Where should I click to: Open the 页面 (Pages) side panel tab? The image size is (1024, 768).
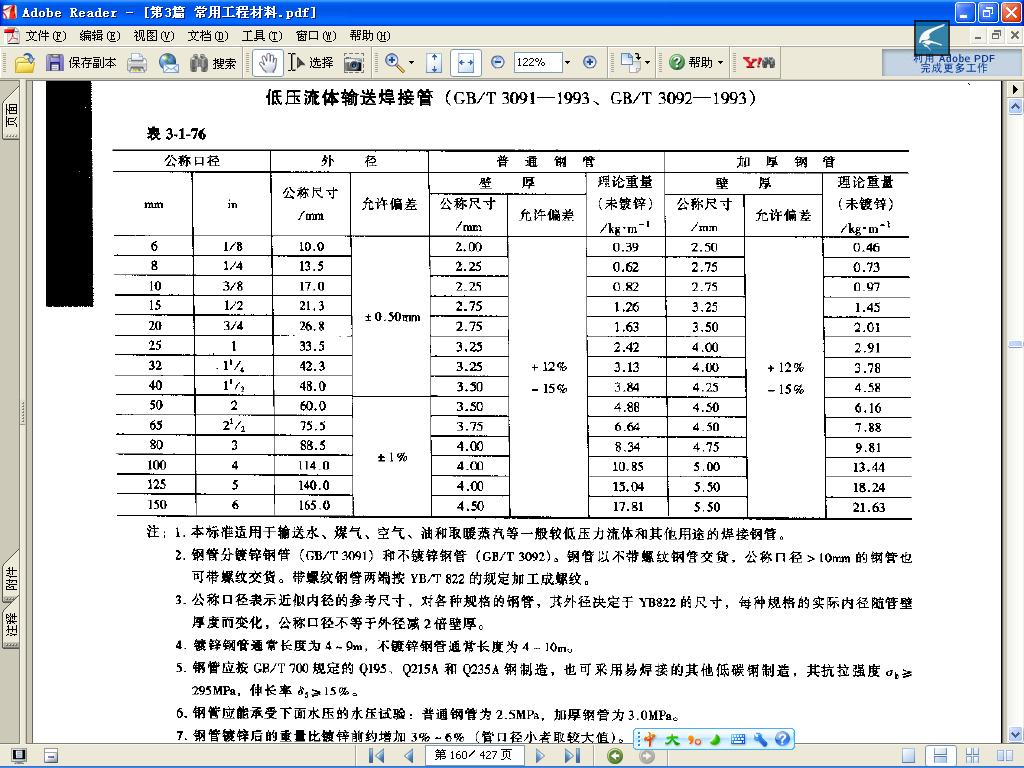(12, 116)
